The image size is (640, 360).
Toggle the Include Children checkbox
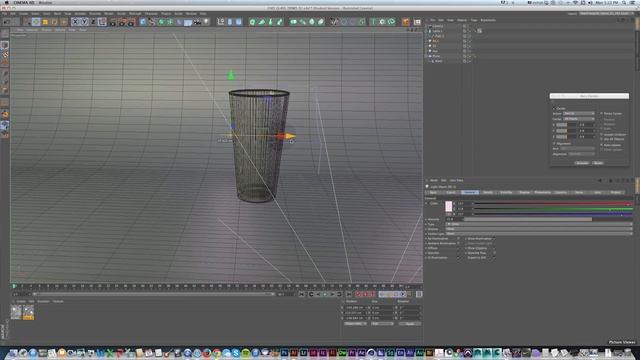(602, 134)
